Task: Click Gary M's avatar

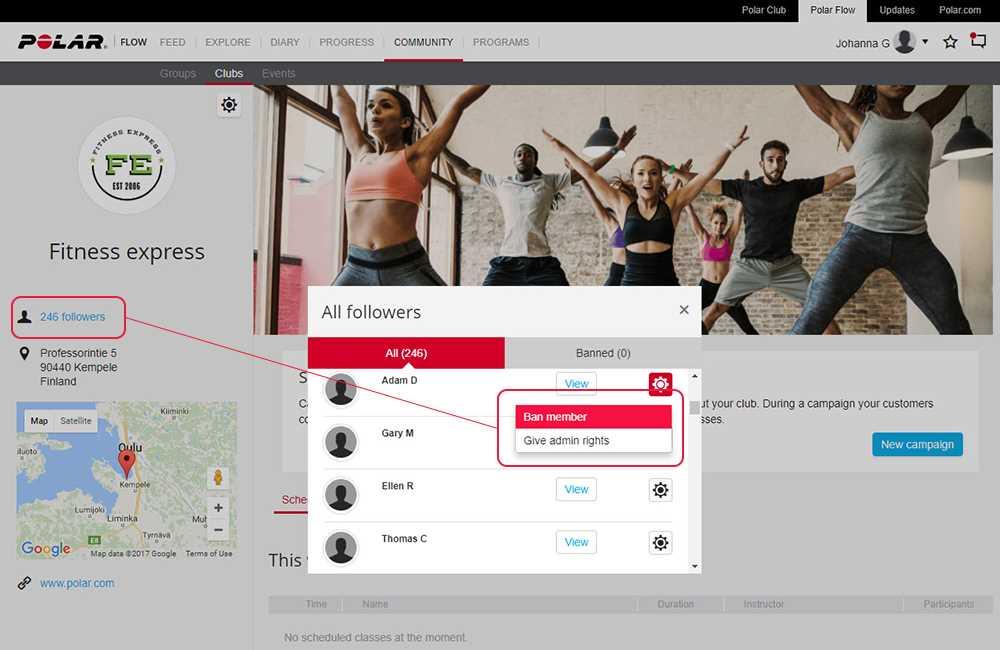Action: pyautogui.click(x=341, y=443)
